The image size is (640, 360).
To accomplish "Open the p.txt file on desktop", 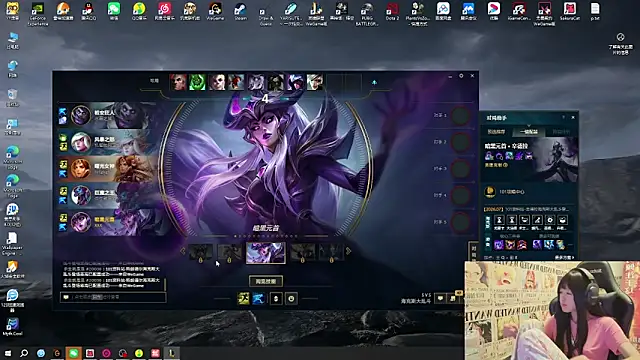I will [595, 12].
